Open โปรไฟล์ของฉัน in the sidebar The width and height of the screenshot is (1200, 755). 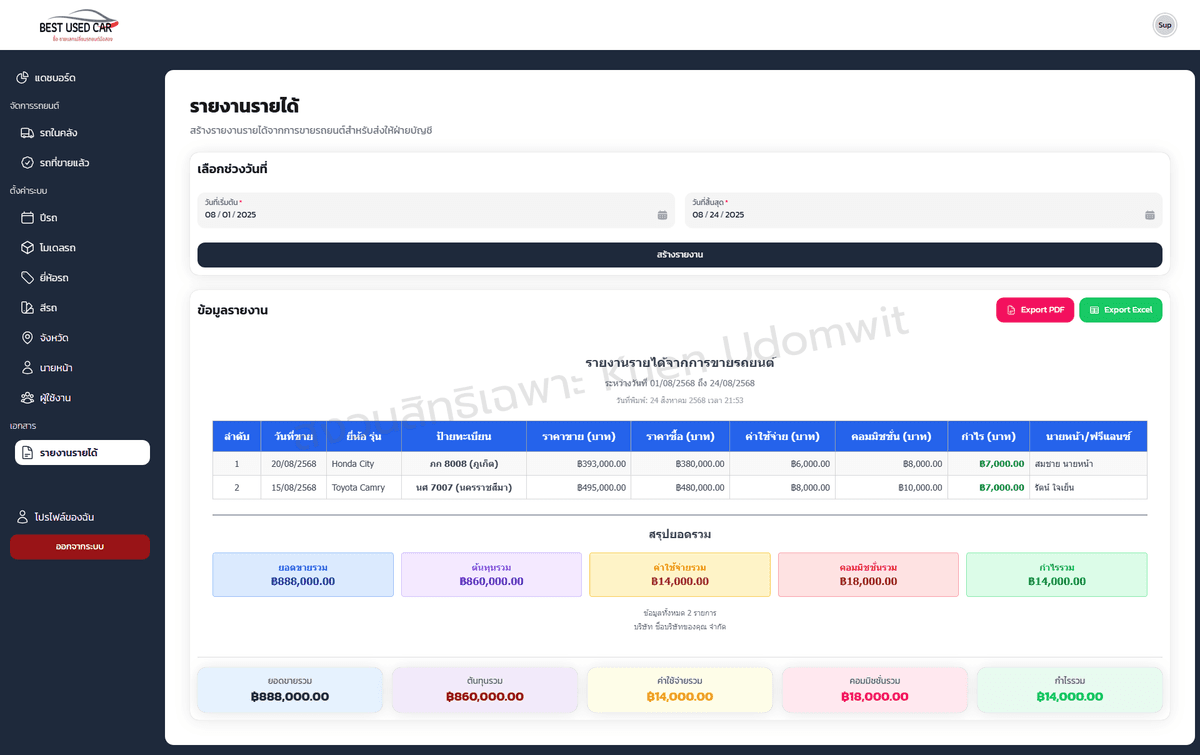80,517
